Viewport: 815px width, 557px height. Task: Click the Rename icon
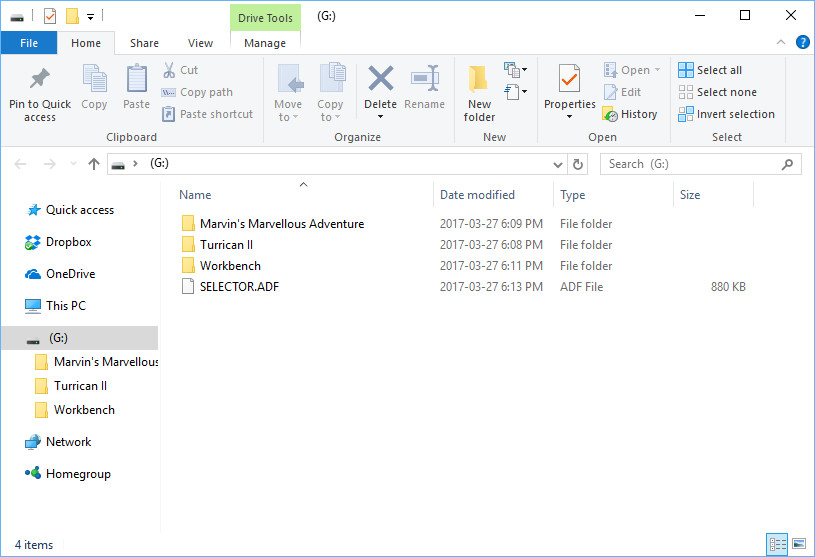[425, 79]
